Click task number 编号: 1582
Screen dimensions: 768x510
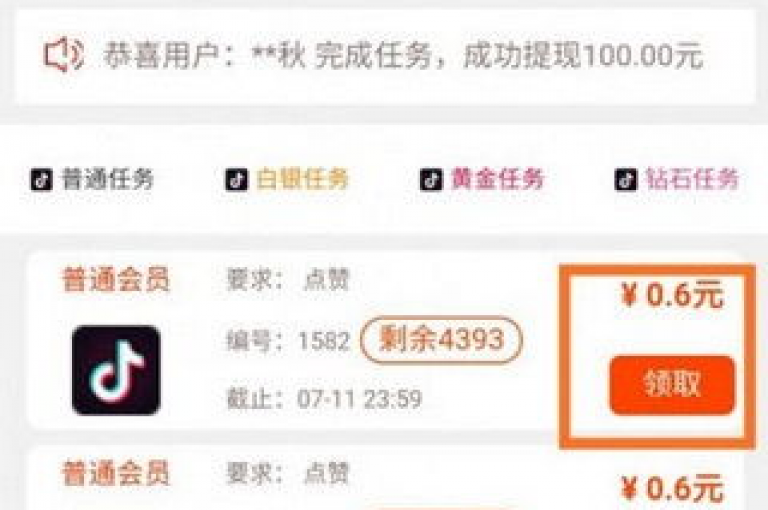click(288, 340)
